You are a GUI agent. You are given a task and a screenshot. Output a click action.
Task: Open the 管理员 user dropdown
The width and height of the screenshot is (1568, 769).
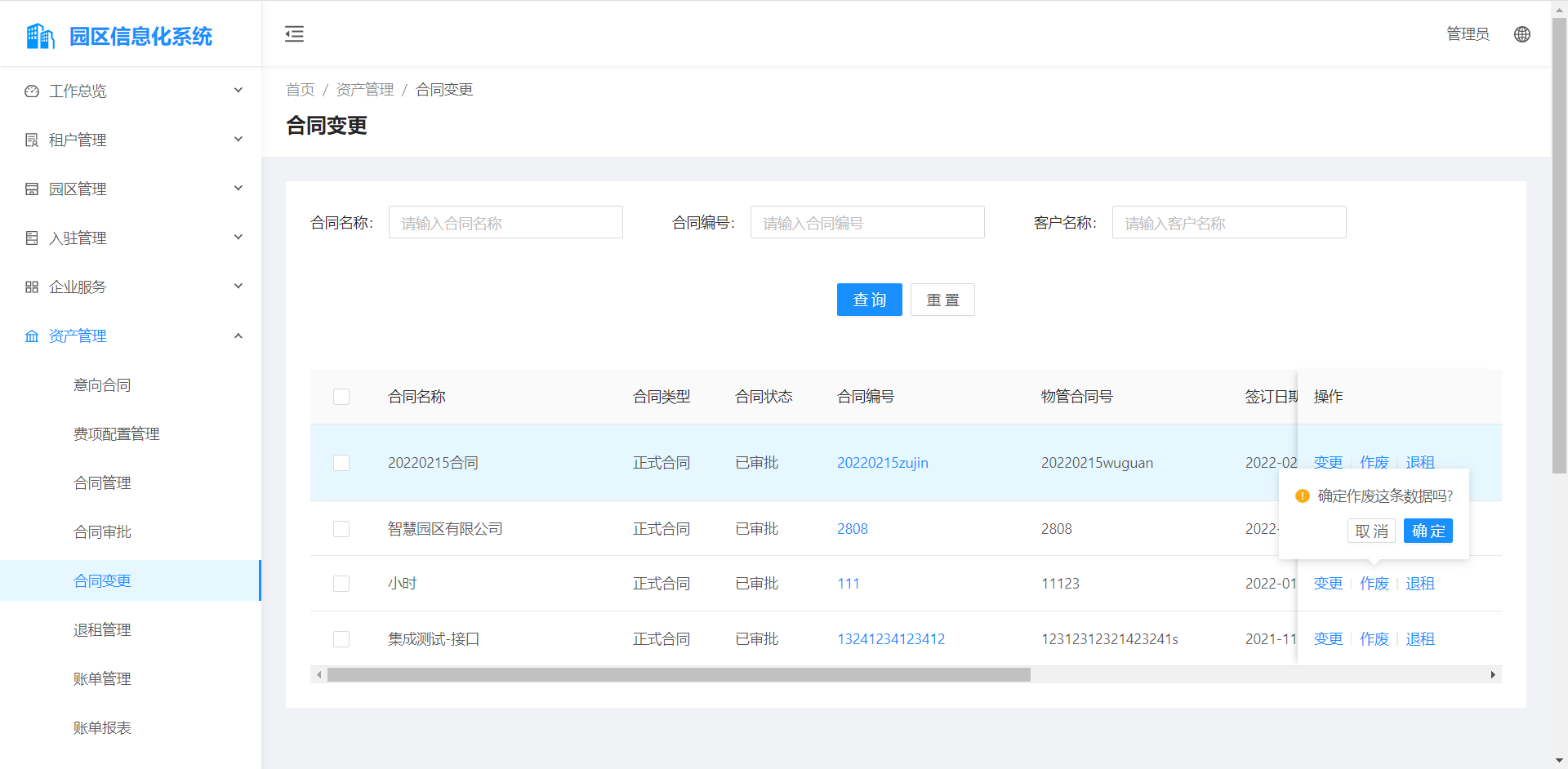(1468, 34)
